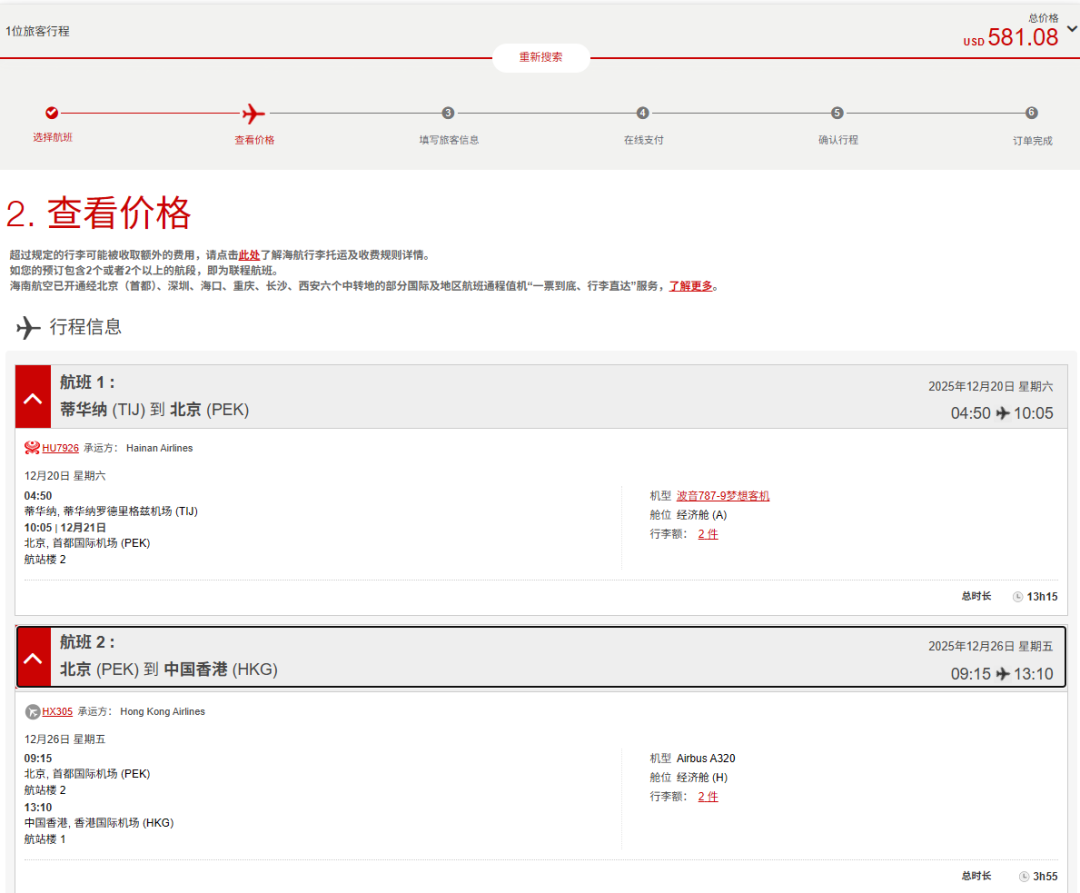Click the checkmark icon for 选择航班 step
This screenshot has width=1080, height=893.
[x=52, y=113]
